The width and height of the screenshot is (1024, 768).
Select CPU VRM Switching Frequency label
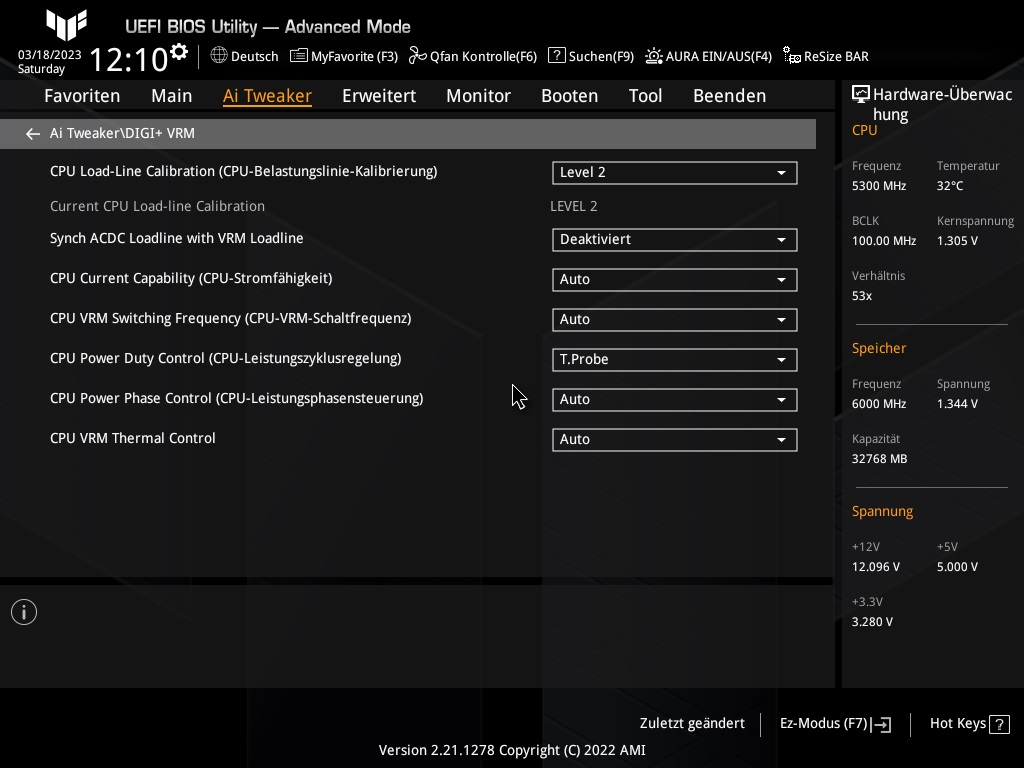click(x=231, y=318)
